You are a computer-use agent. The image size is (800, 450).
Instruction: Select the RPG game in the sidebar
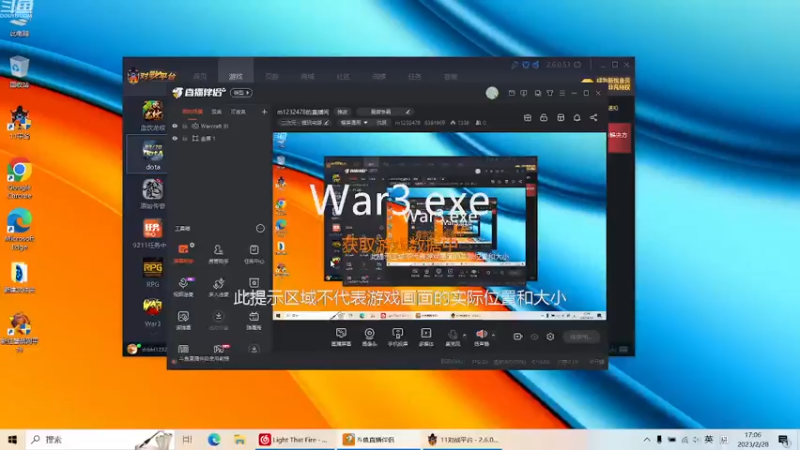pyautogui.click(x=153, y=272)
